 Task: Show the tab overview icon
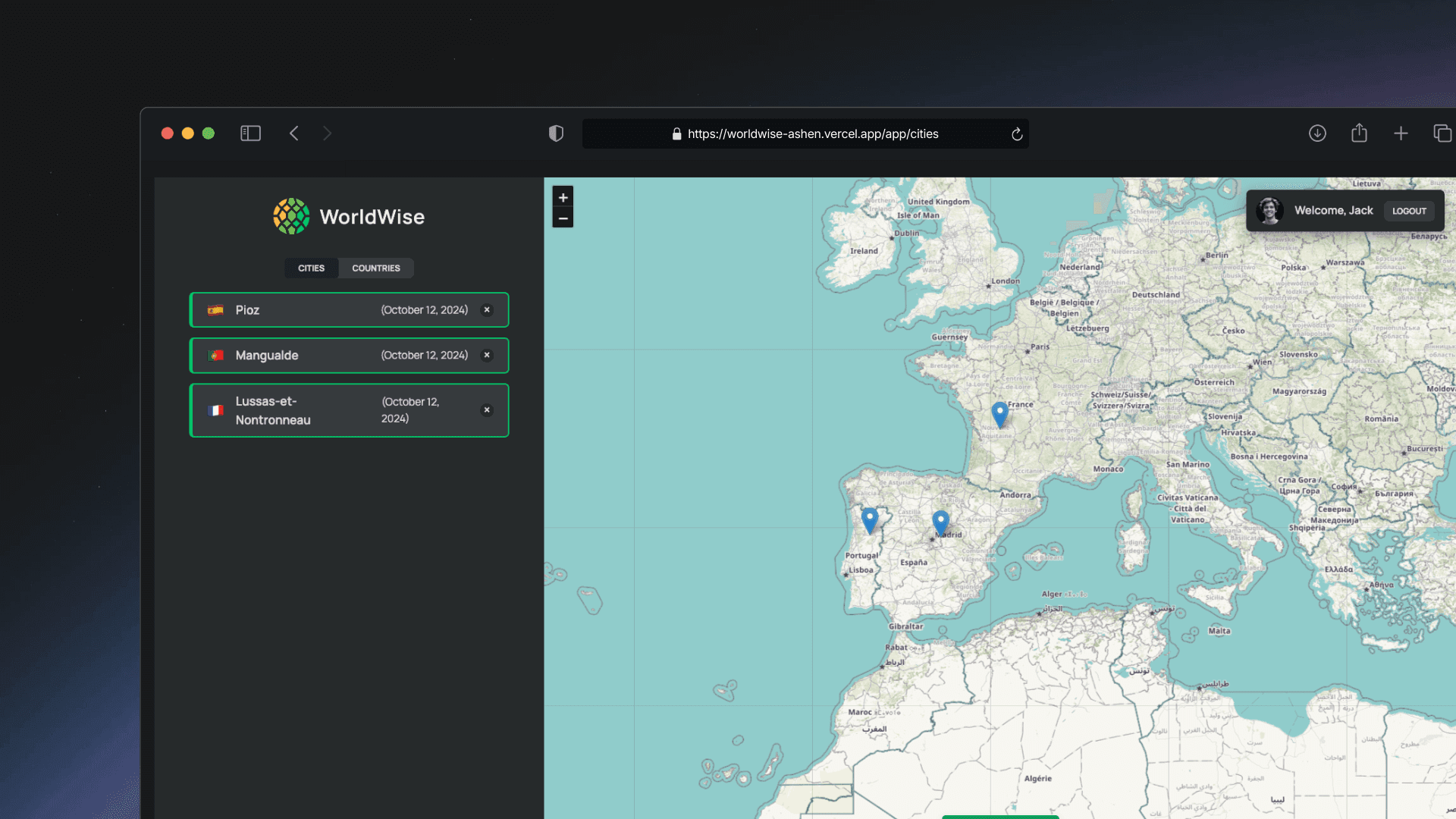click(x=1442, y=133)
